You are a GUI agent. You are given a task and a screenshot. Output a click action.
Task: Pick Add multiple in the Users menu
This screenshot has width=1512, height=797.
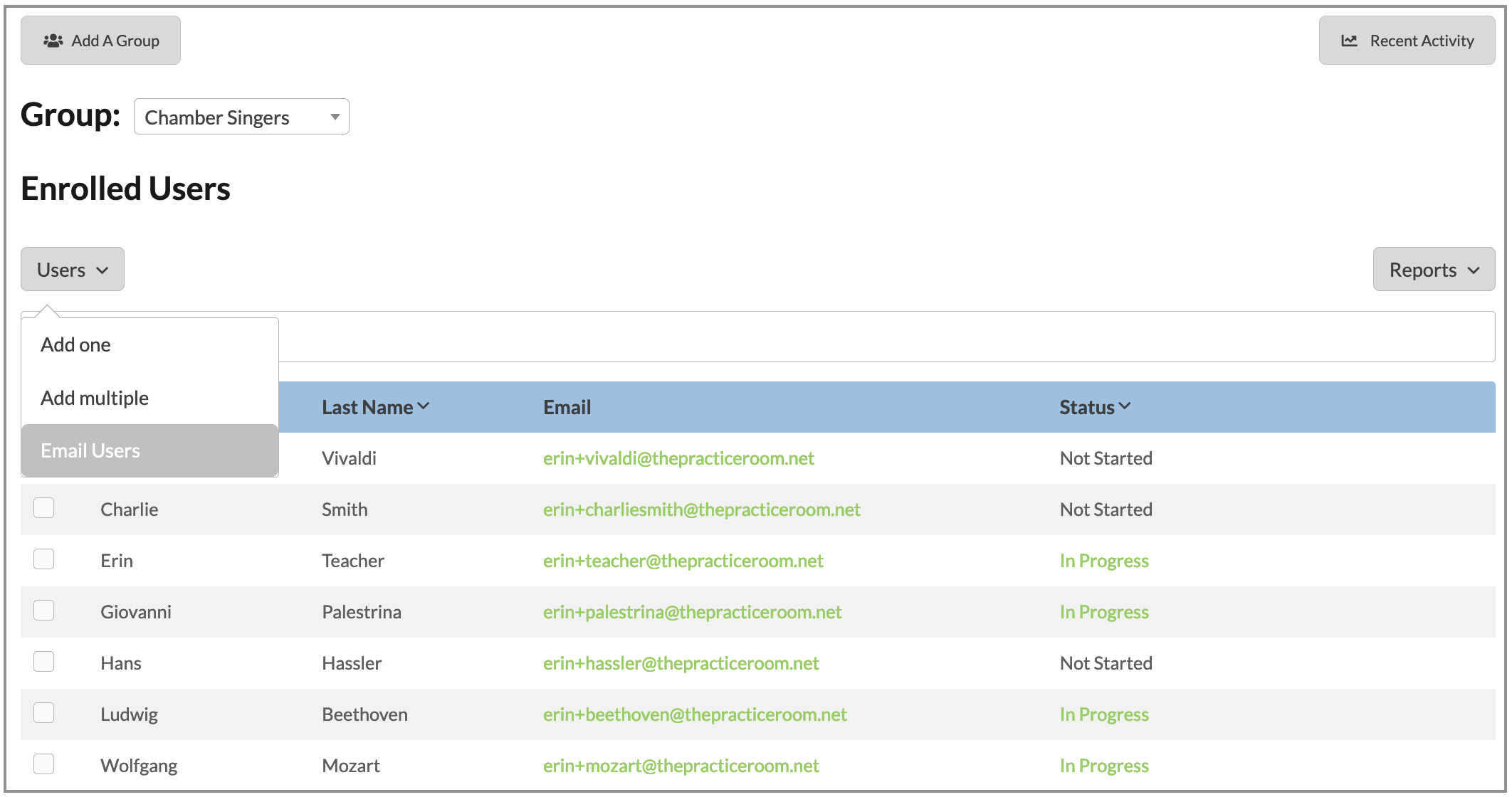coord(95,398)
